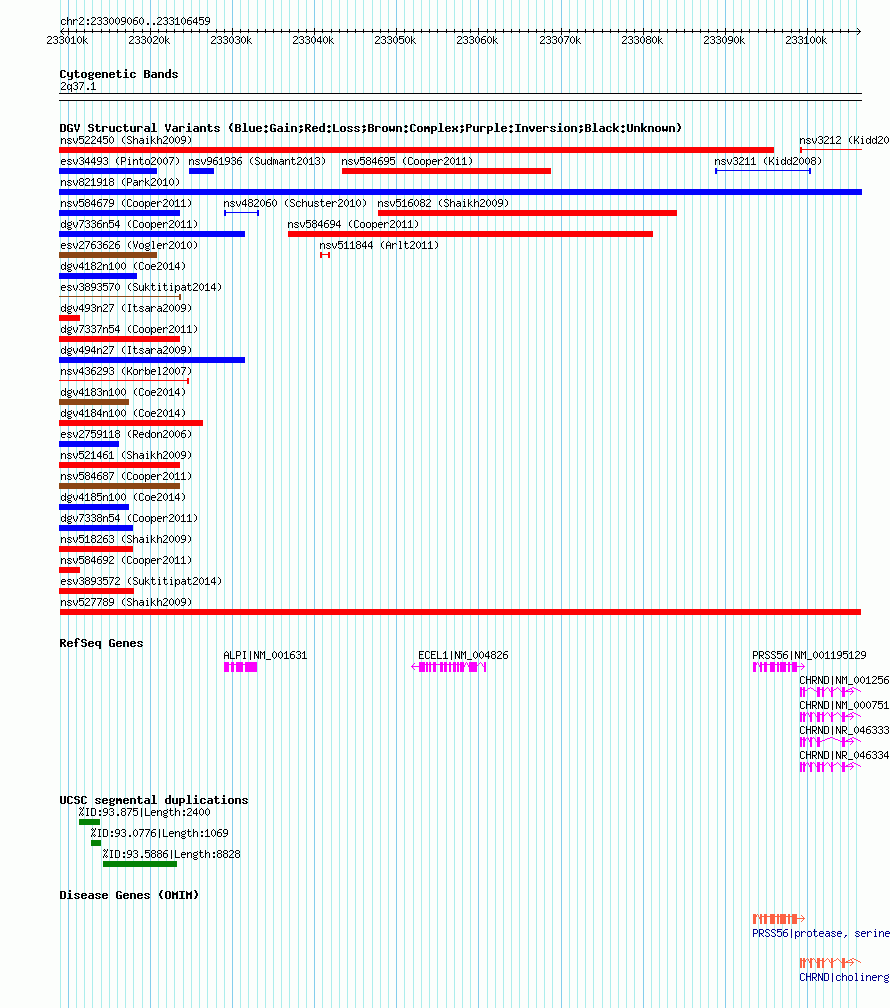
Task: Click the CHRND NM_000751 transcript glyph
Action: (830, 717)
